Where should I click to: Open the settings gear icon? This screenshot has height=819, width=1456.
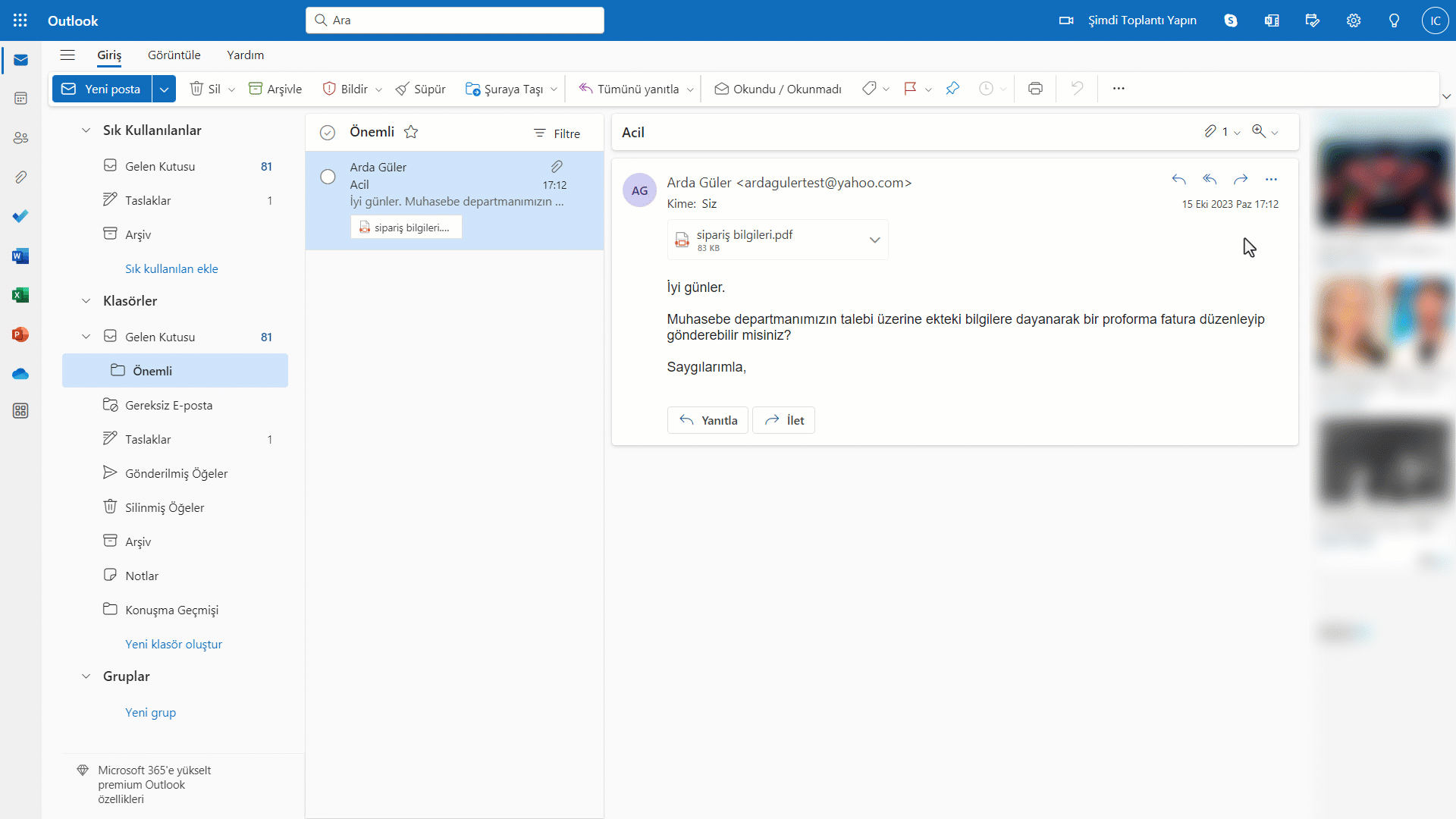(x=1353, y=20)
